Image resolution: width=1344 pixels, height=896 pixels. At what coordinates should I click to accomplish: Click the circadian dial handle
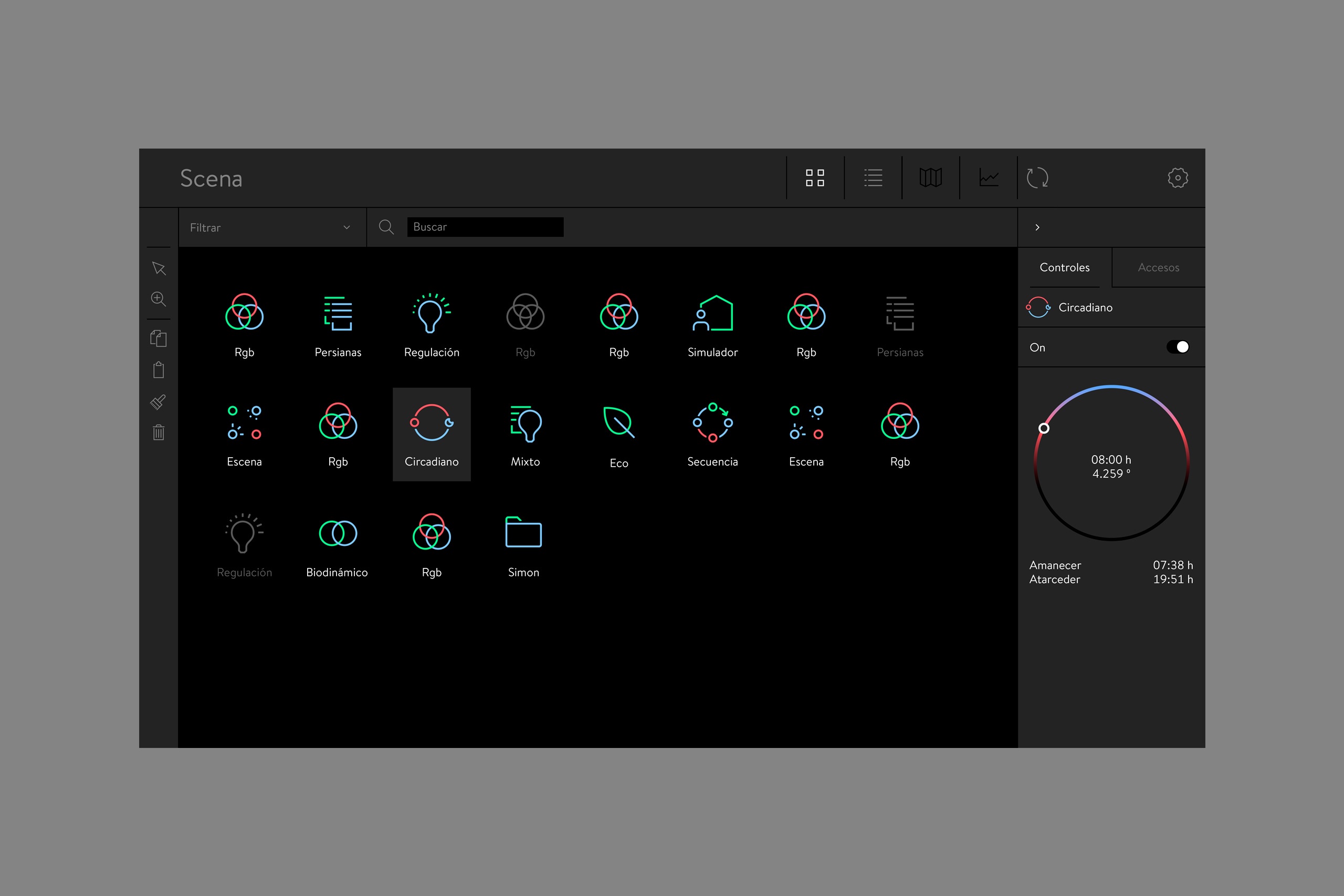tap(1044, 428)
